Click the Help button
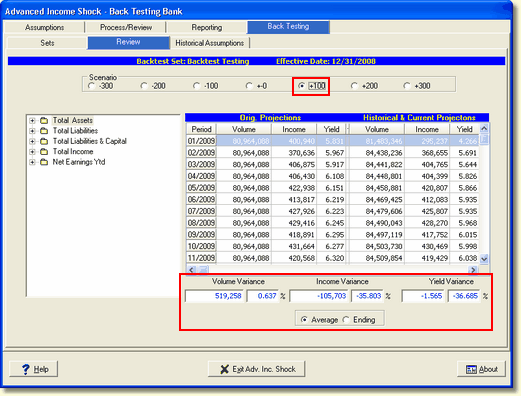 pyautogui.click(x=33, y=369)
